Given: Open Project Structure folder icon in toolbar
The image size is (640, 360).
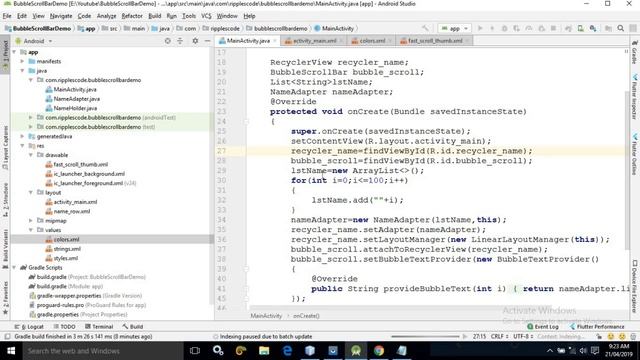Looking at the screenshot, I should click(608, 28).
